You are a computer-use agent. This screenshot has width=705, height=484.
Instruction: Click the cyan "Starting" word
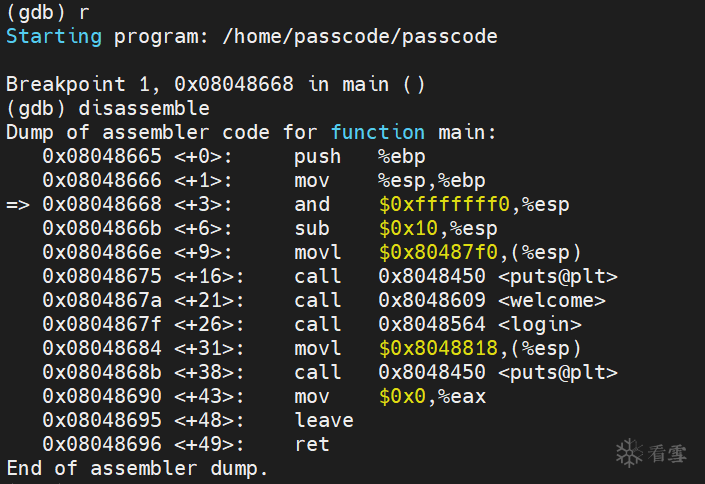[54, 37]
